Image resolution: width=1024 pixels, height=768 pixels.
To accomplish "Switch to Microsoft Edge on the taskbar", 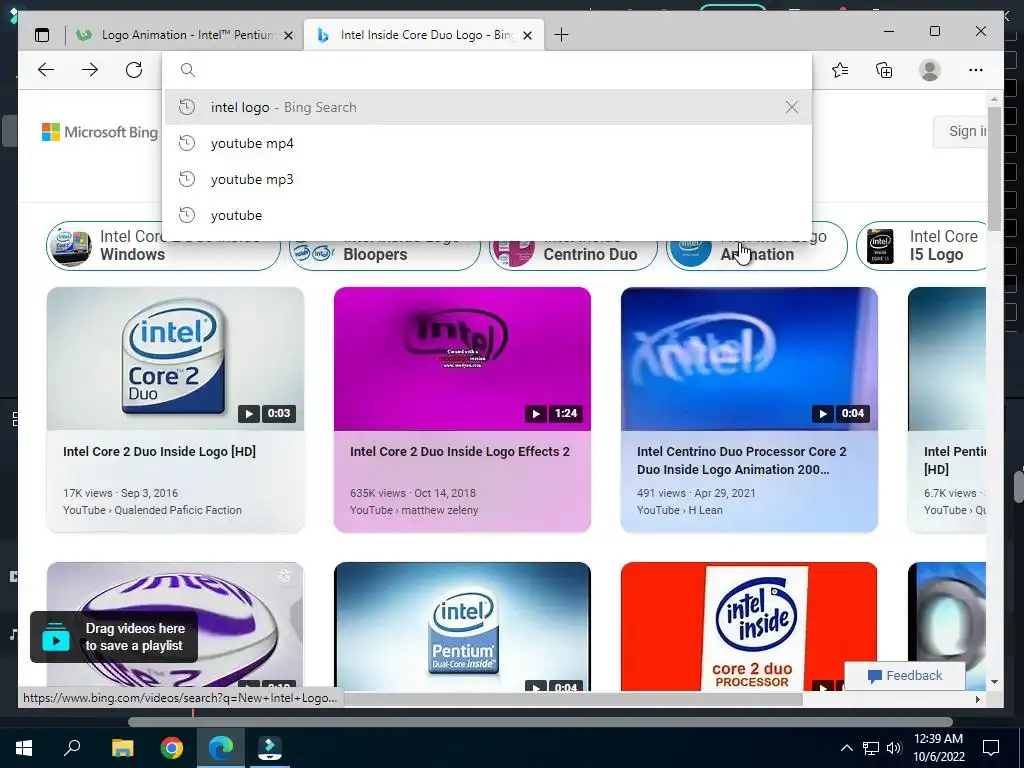I will point(221,748).
